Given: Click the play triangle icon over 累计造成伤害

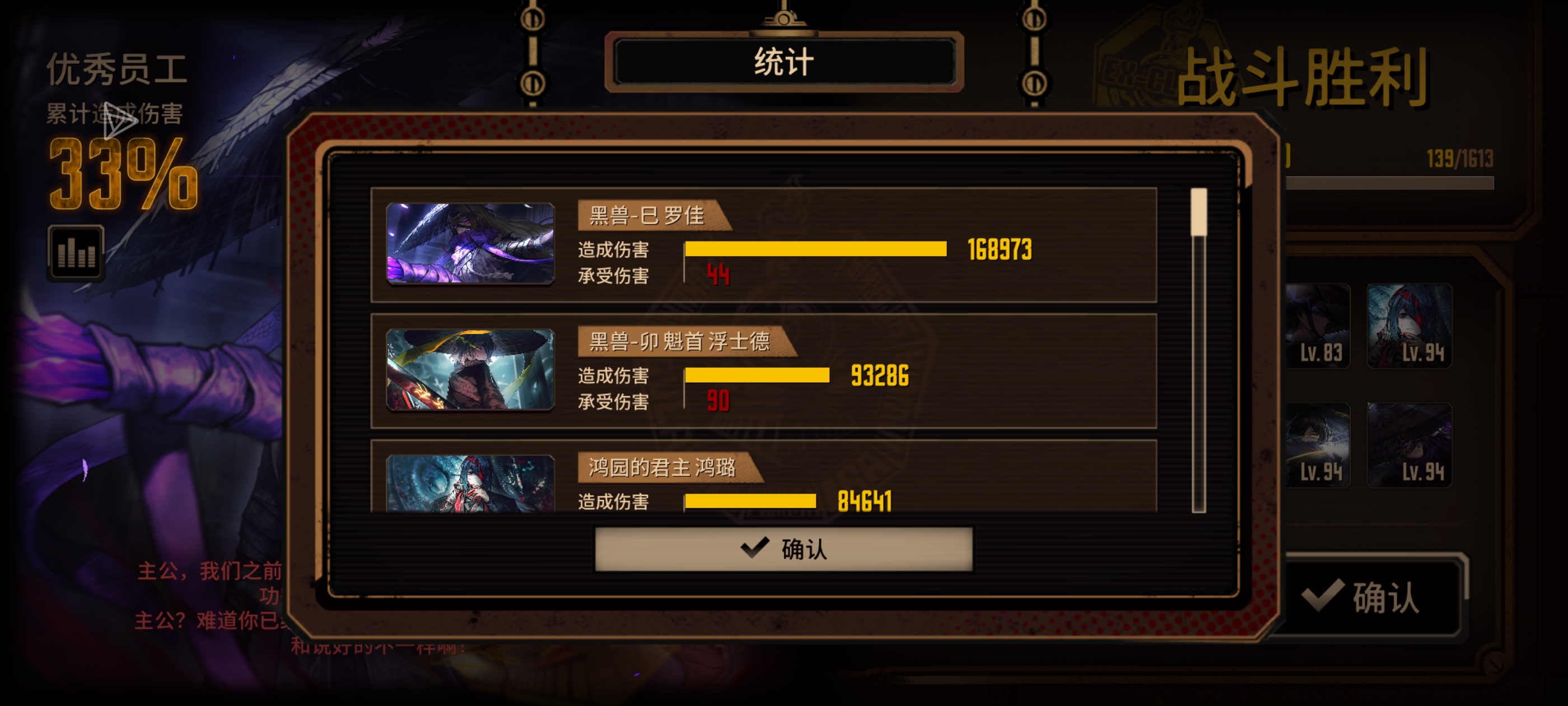Looking at the screenshot, I should pyautogui.click(x=119, y=120).
